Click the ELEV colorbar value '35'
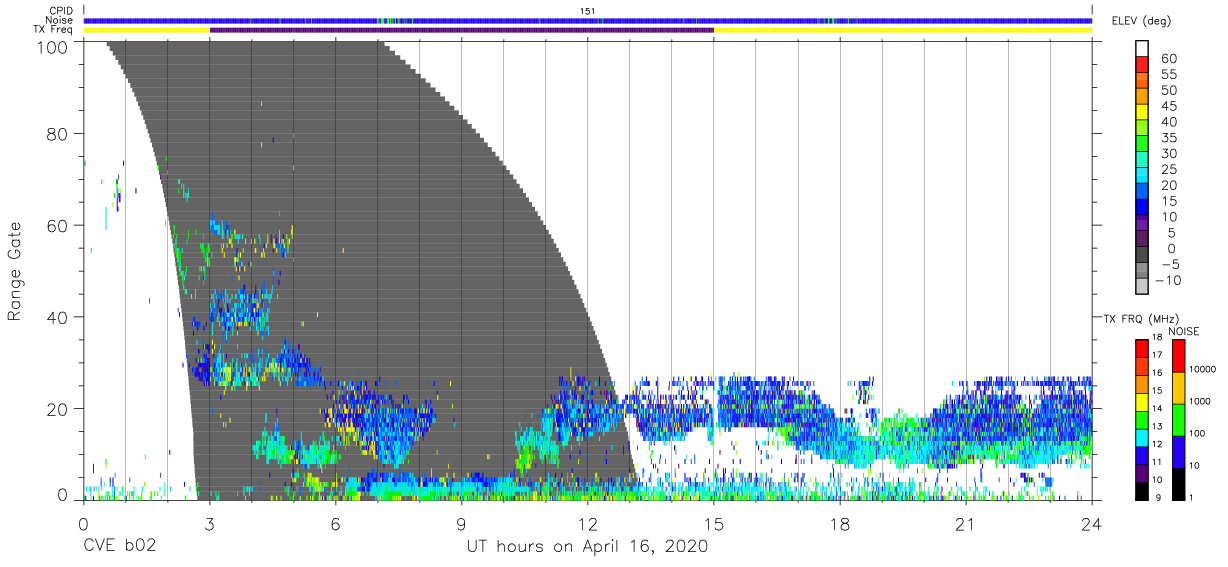Screen dimensions: 1228x567 [1168, 138]
